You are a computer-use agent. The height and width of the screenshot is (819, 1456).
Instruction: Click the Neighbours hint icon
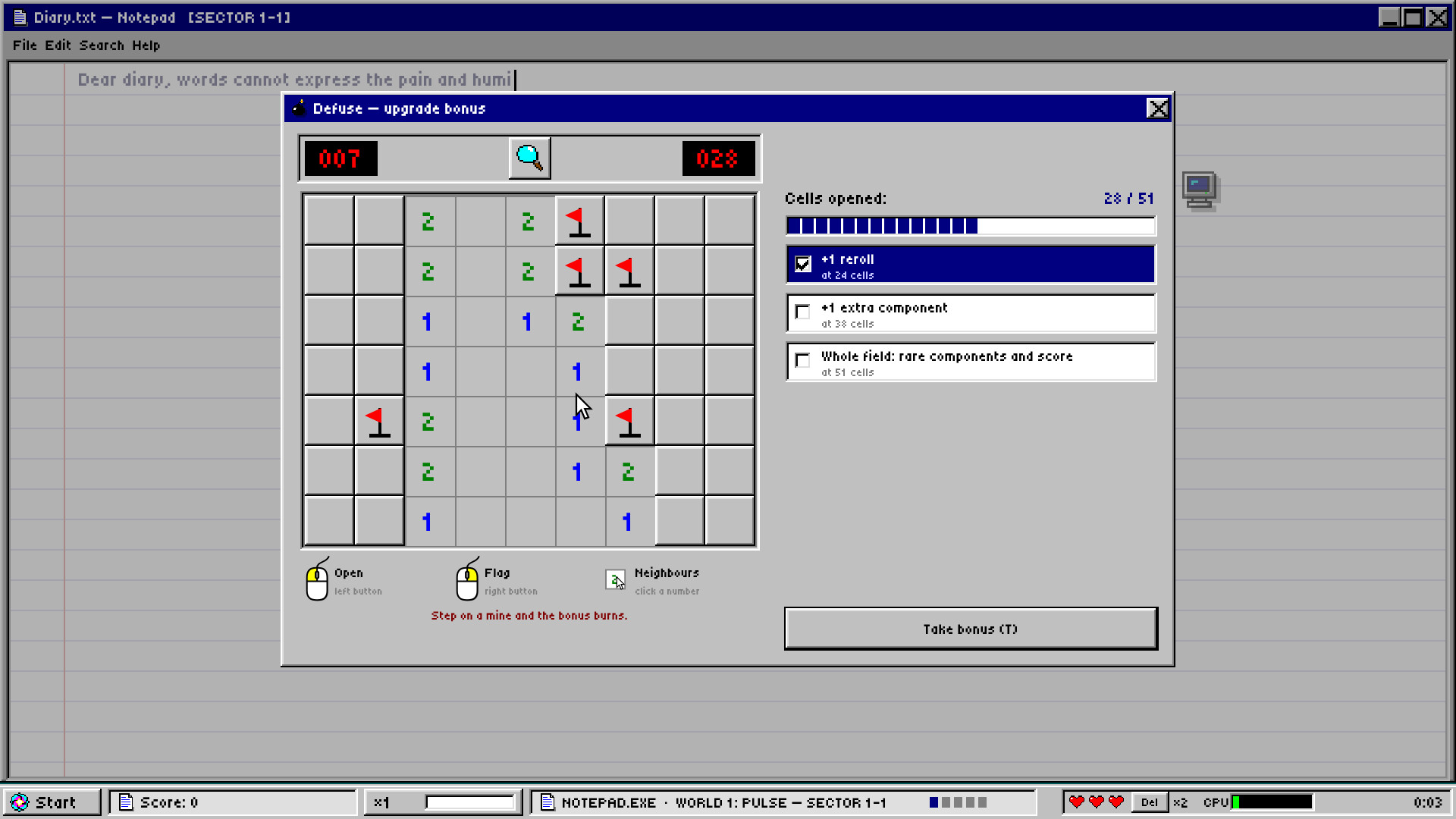coord(616,580)
